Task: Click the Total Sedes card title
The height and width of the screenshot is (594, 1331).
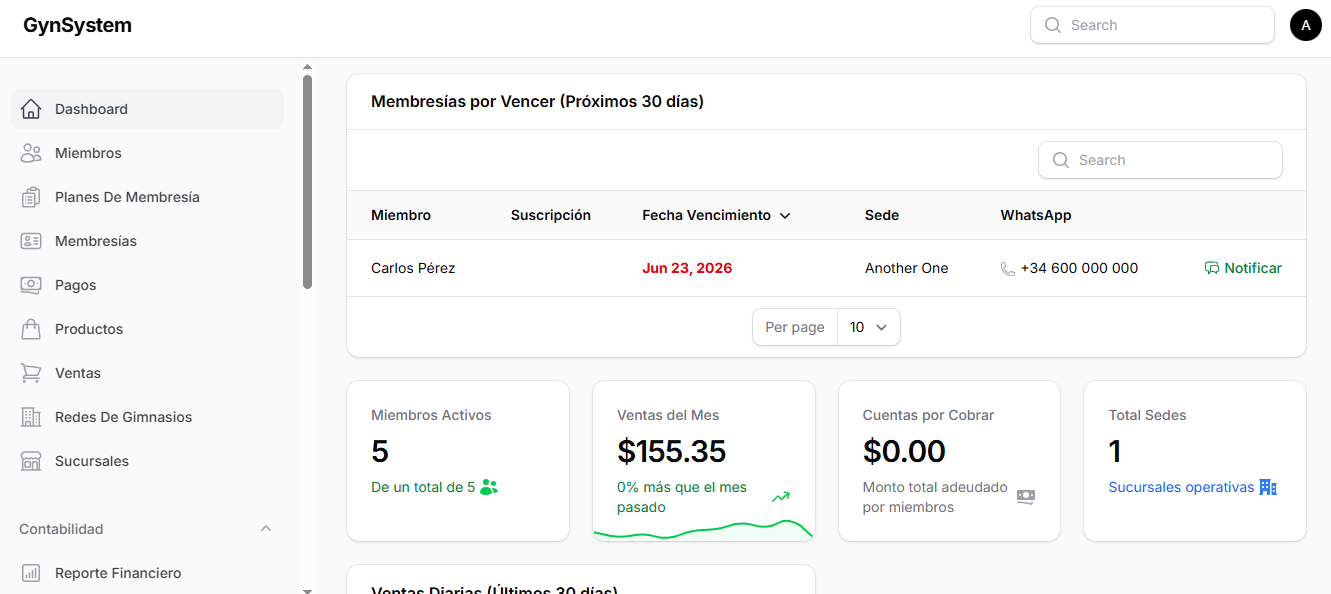Action: pos(1147,415)
